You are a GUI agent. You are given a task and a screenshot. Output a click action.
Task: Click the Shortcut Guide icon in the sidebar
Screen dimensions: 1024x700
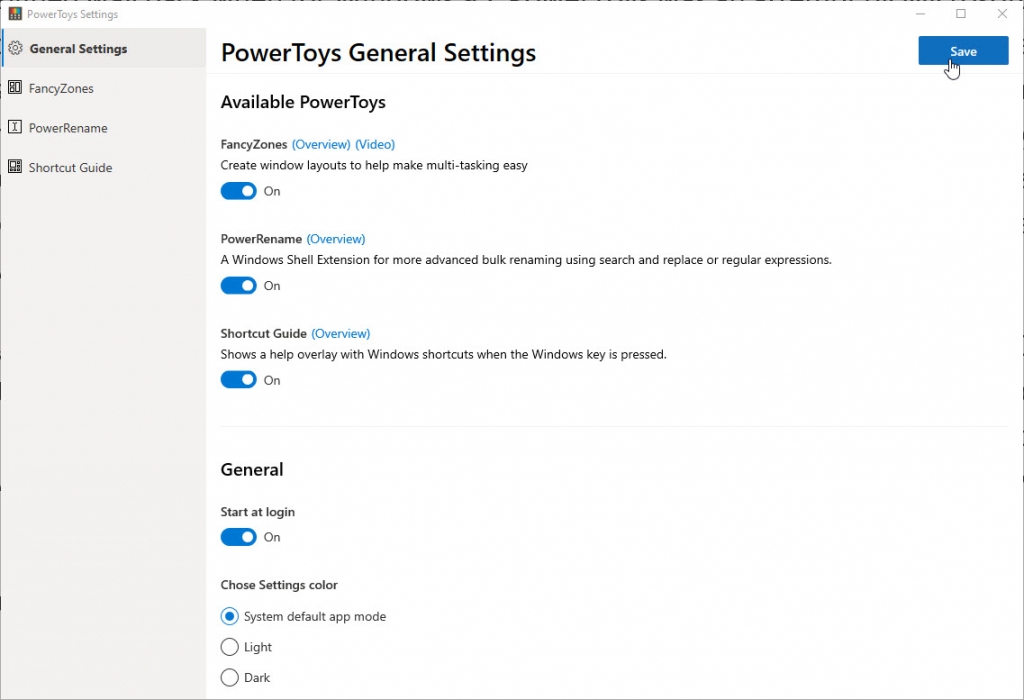[14, 167]
